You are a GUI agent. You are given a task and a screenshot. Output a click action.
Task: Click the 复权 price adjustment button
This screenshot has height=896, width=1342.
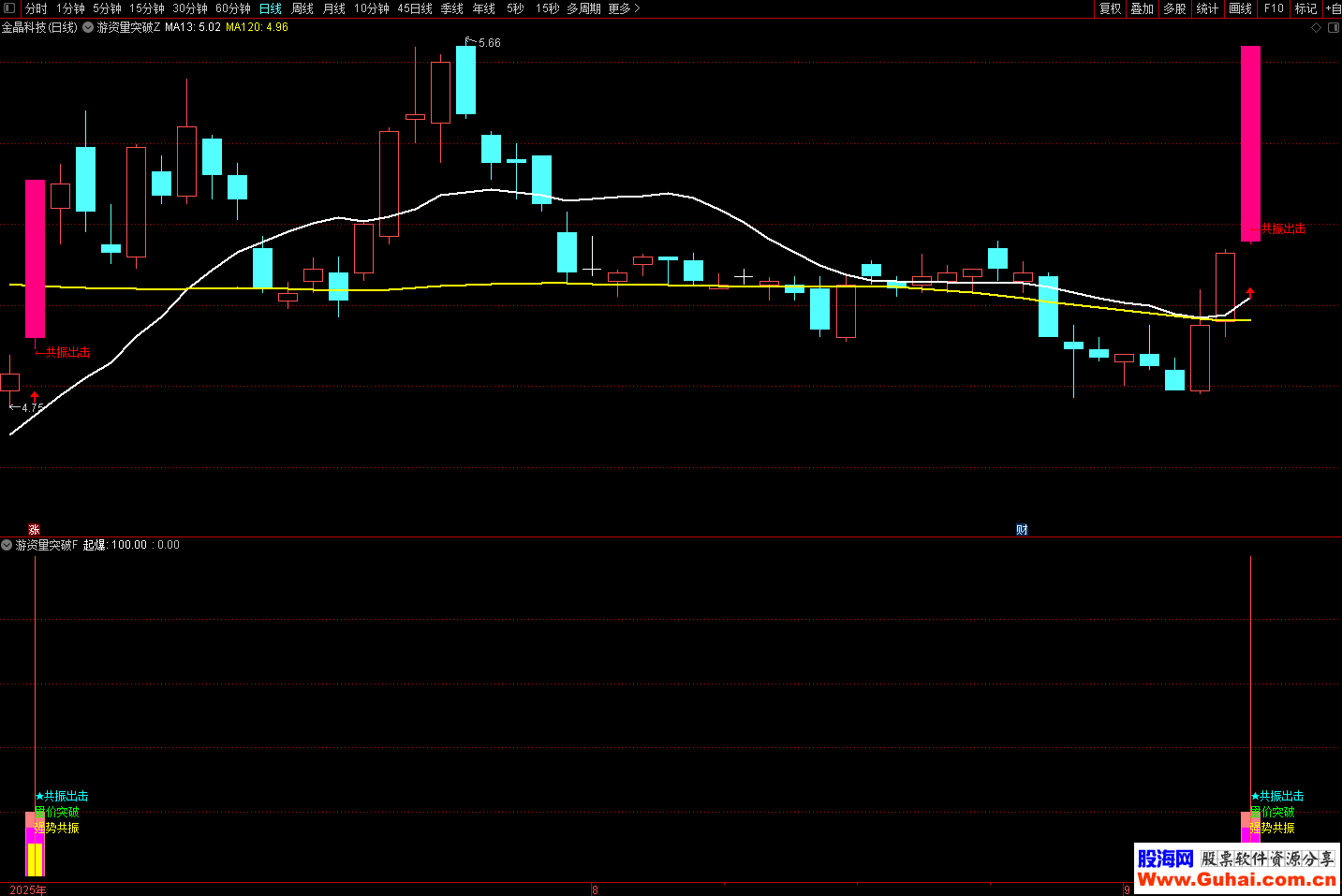1111,8
